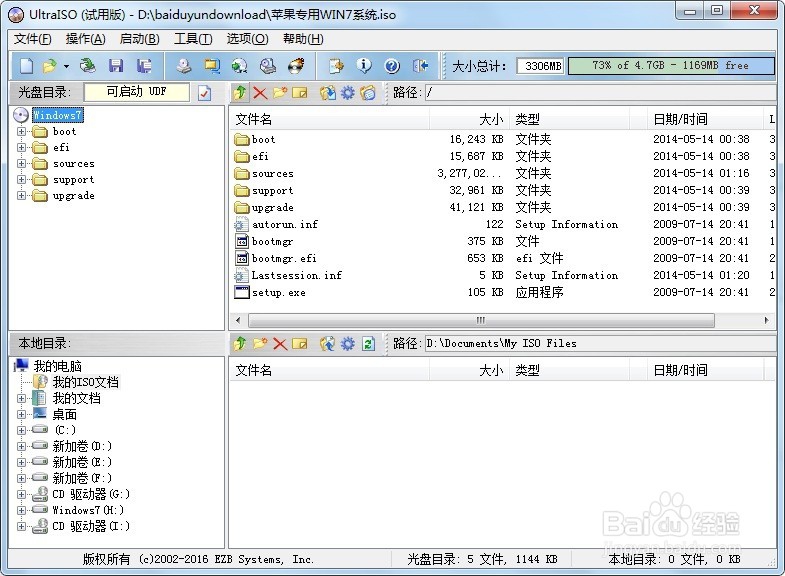This screenshot has width=785, height=576.
Task: Expand the (C:) drive node
Action: (21, 430)
